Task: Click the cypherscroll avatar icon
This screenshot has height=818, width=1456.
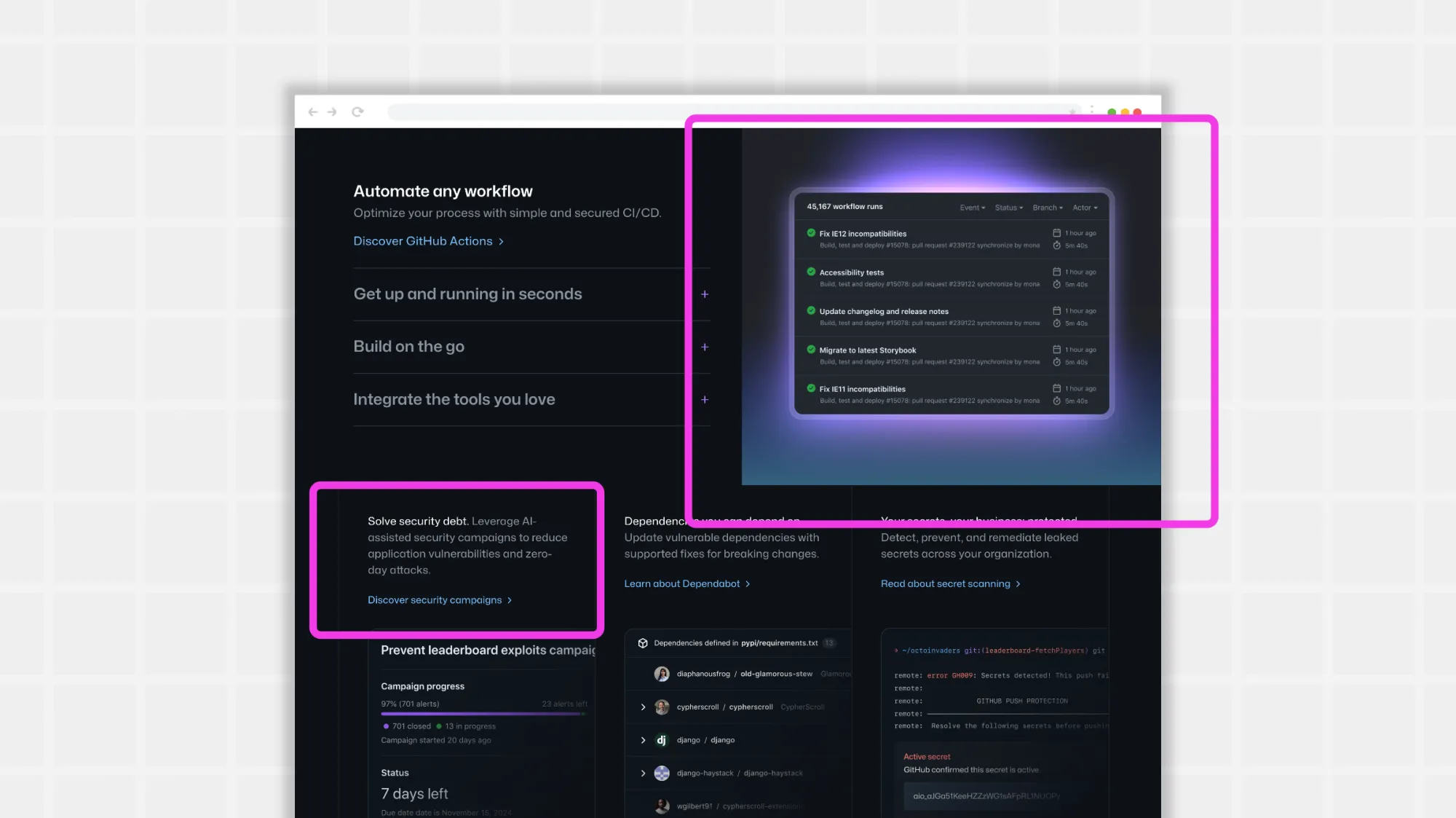Action: point(662,707)
